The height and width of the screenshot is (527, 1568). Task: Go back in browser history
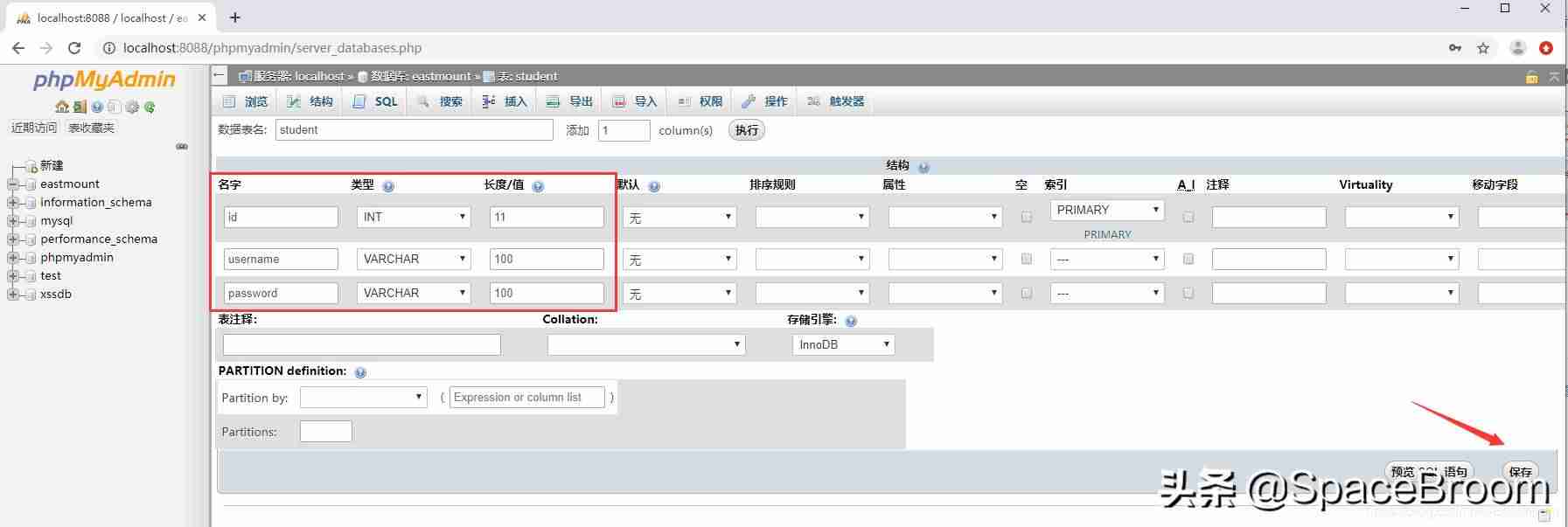point(18,48)
